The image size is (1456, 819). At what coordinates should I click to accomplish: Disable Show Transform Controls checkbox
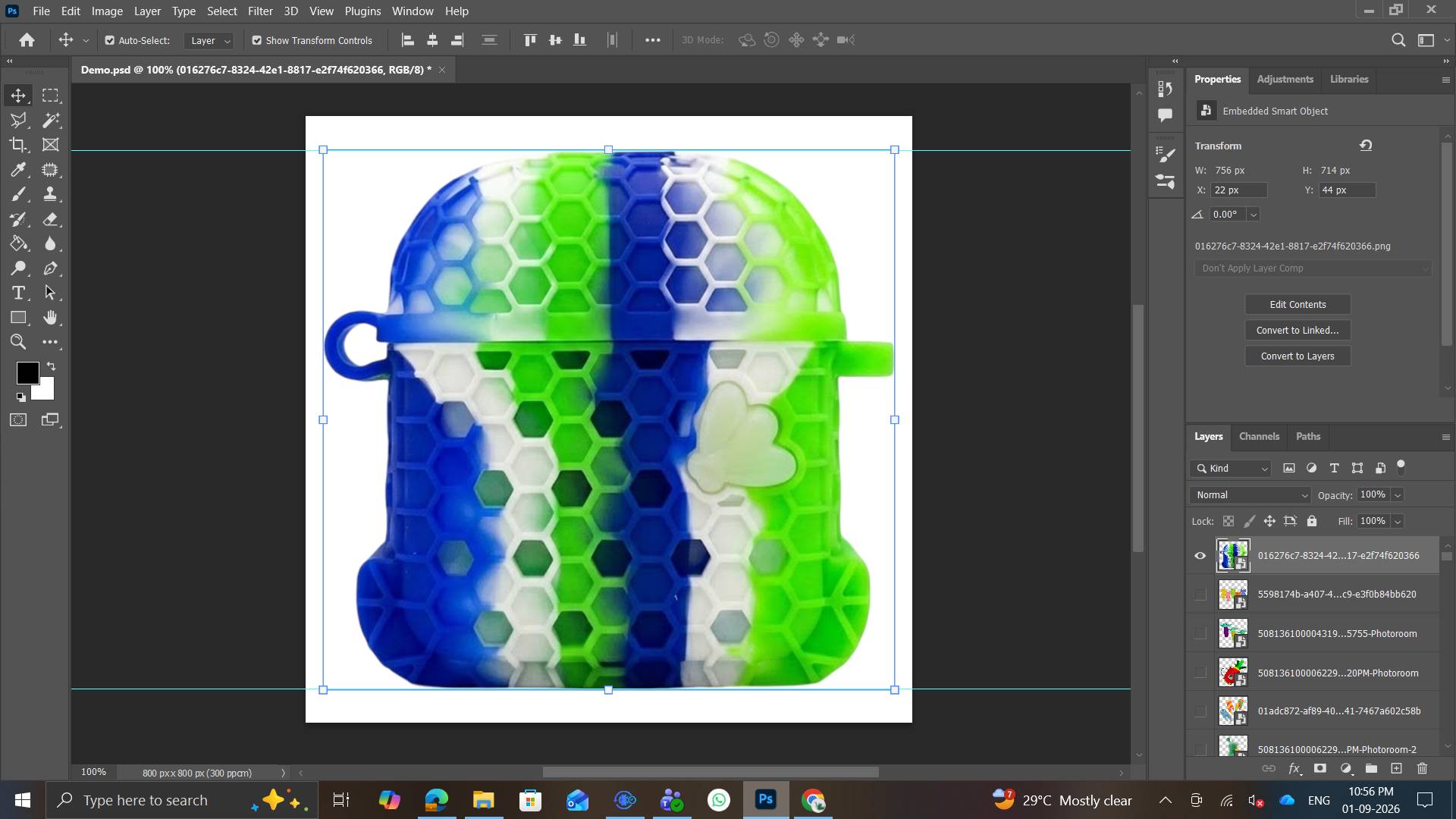tap(256, 40)
